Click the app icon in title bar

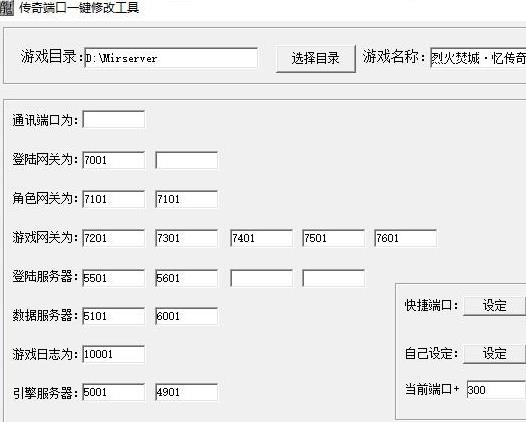point(7,8)
